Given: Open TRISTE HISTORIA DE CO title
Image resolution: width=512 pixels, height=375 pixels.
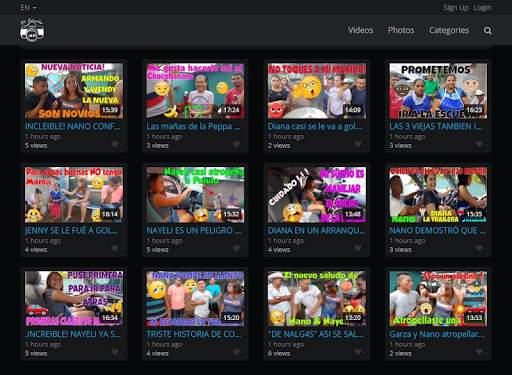Looking at the screenshot, I should pos(194,334).
